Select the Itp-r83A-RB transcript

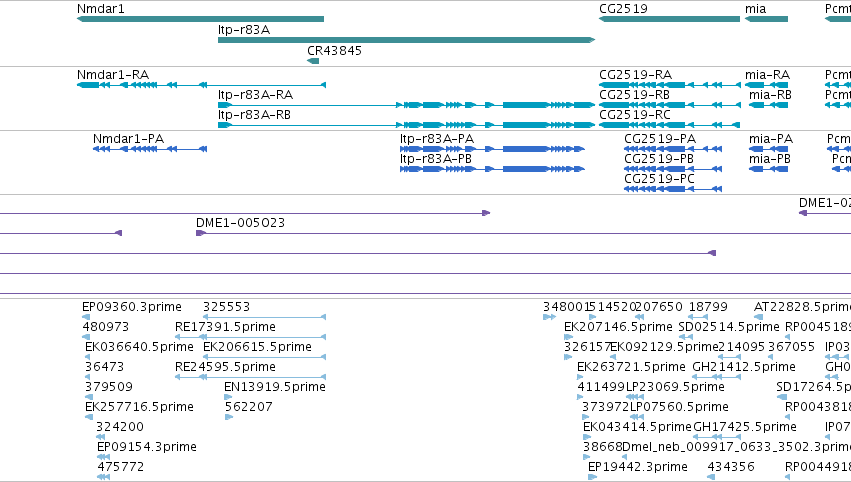click(407, 125)
